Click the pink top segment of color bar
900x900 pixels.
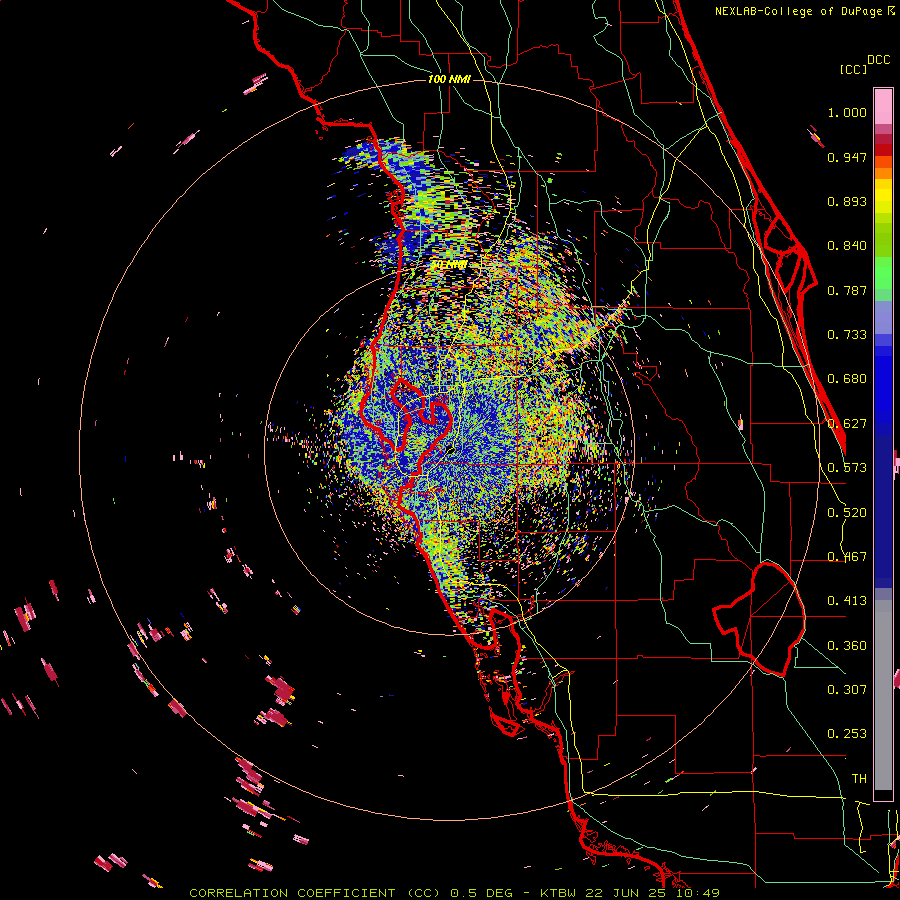883,106
